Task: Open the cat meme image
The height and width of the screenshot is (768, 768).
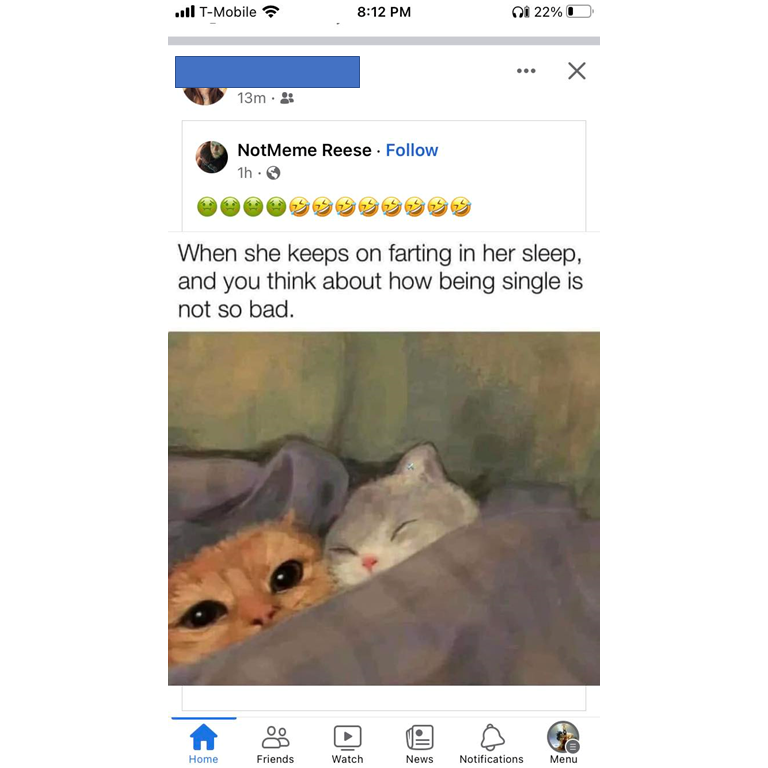Action: pos(384,508)
